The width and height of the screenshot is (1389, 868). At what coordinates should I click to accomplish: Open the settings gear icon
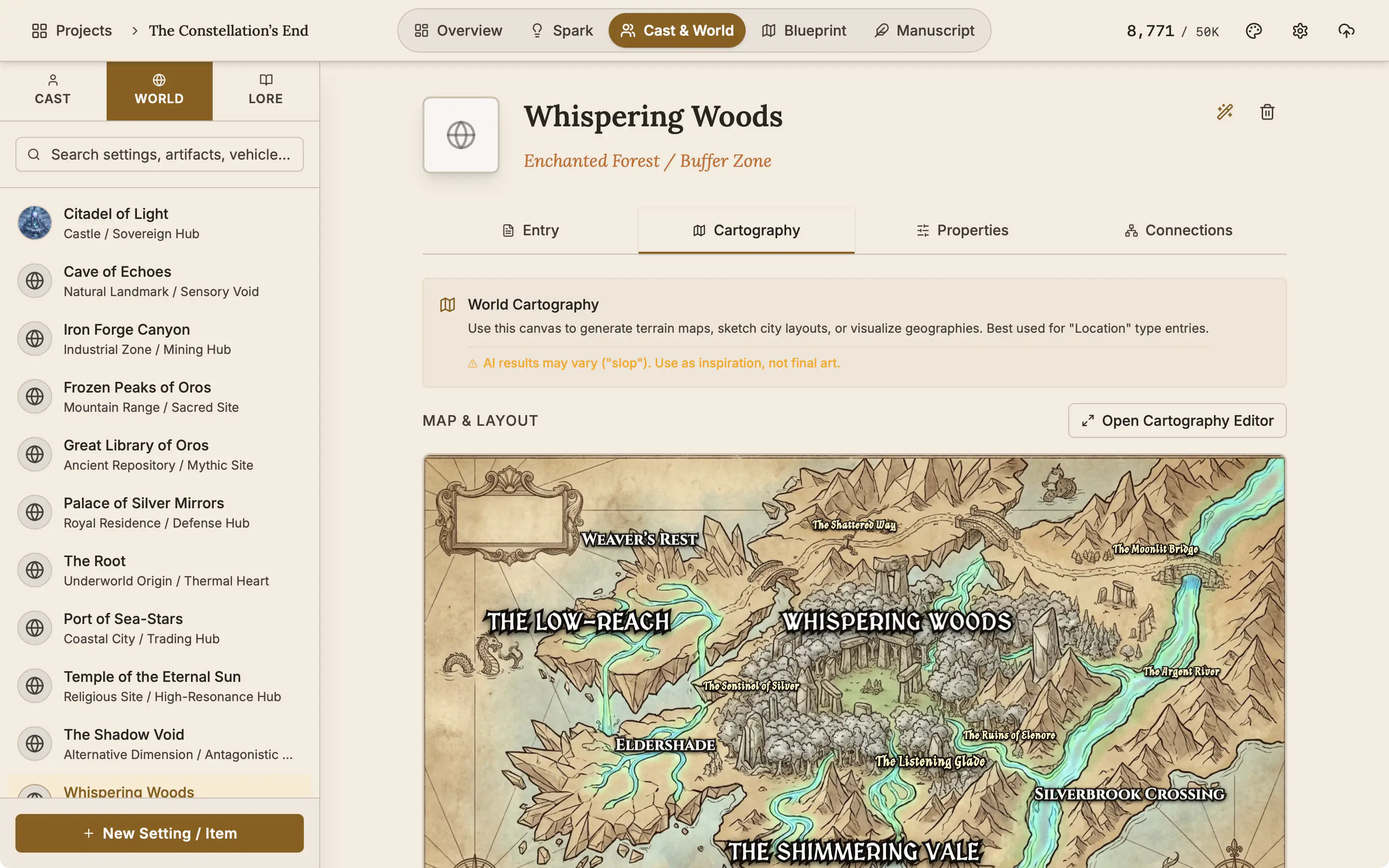pyautogui.click(x=1300, y=30)
